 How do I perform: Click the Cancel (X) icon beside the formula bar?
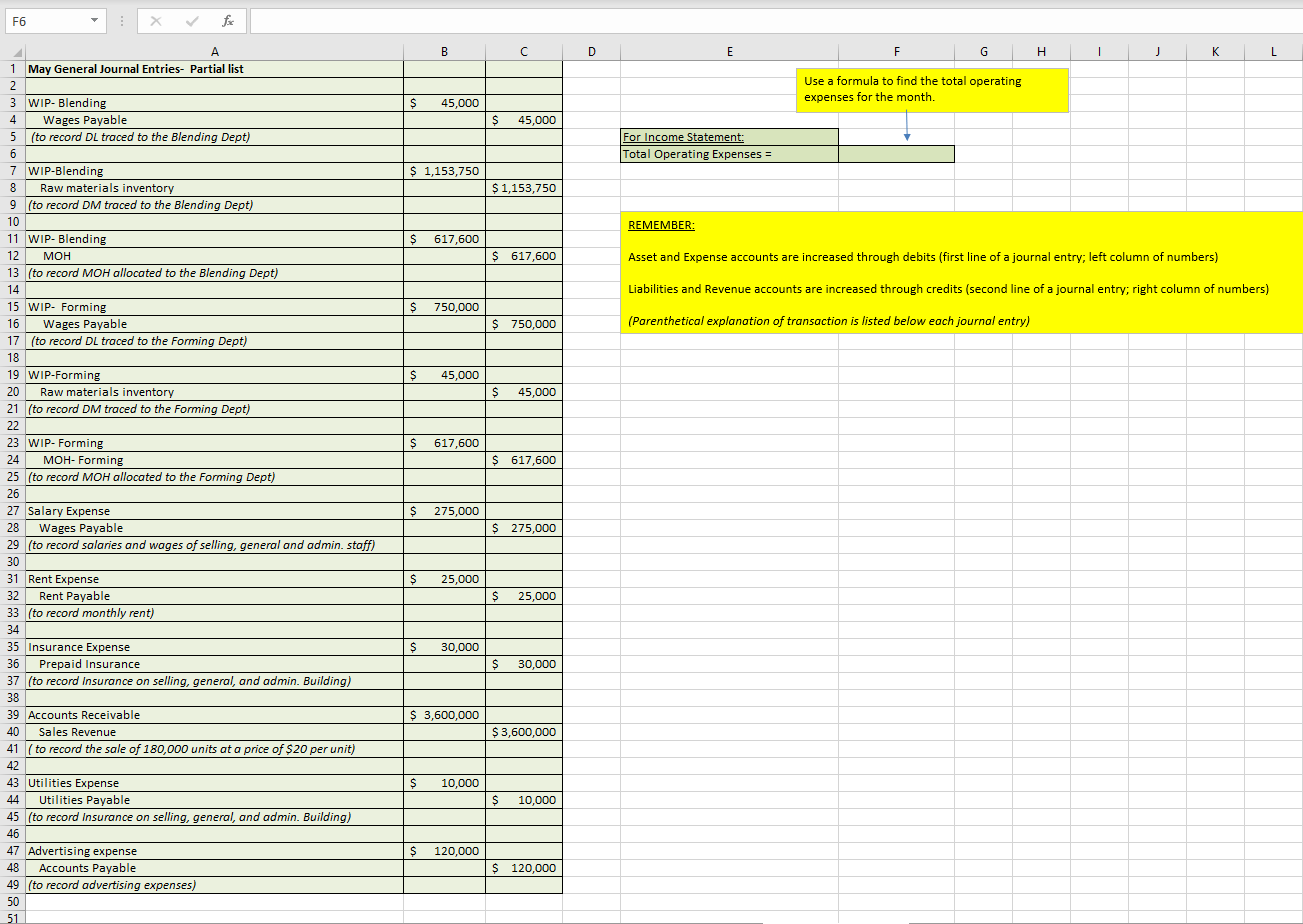click(156, 20)
